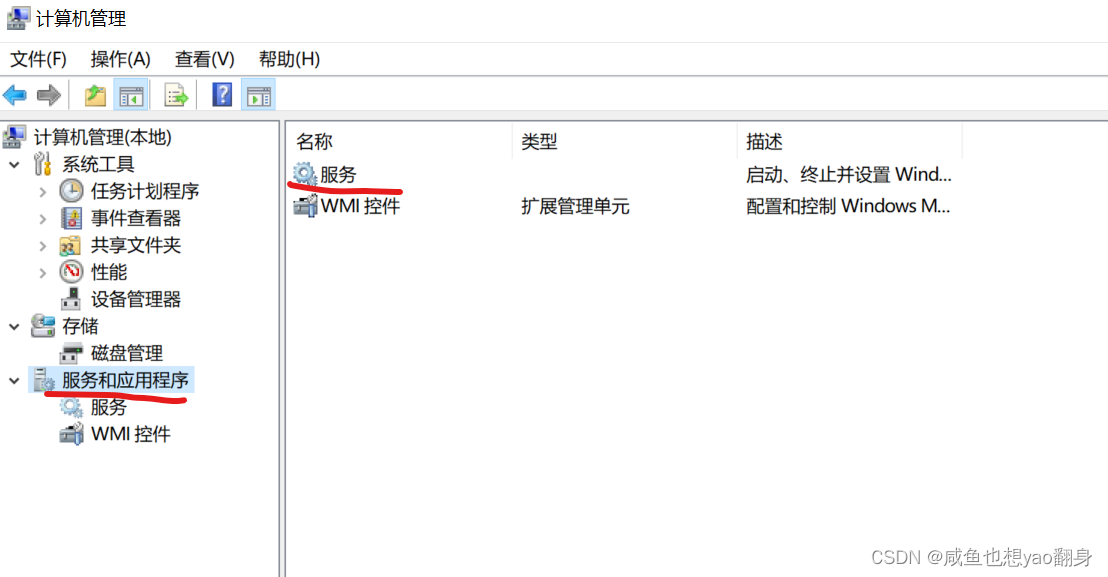Select 磁盘管理 in the tree

pos(126,352)
